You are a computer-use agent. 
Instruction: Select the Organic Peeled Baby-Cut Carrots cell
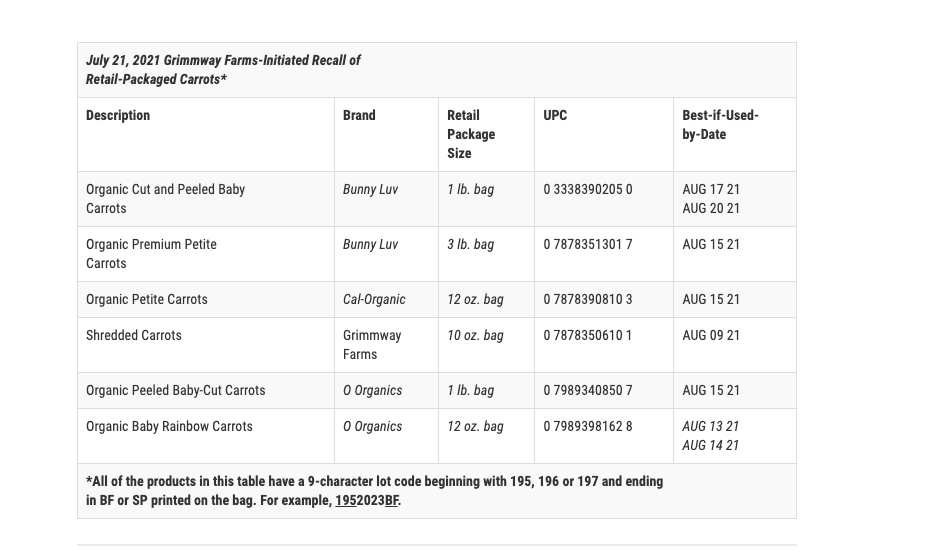(x=176, y=390)
